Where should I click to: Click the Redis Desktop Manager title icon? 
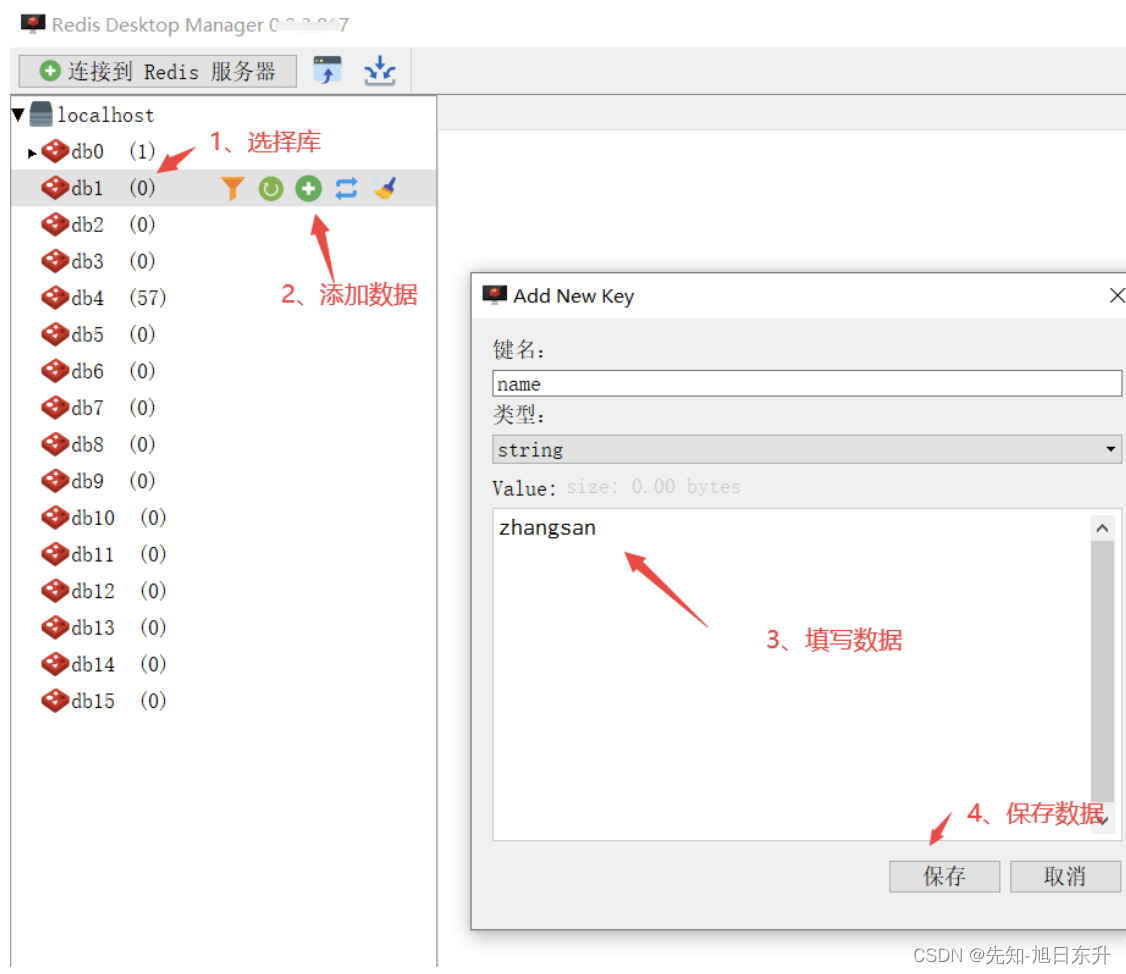pos(32,24)
